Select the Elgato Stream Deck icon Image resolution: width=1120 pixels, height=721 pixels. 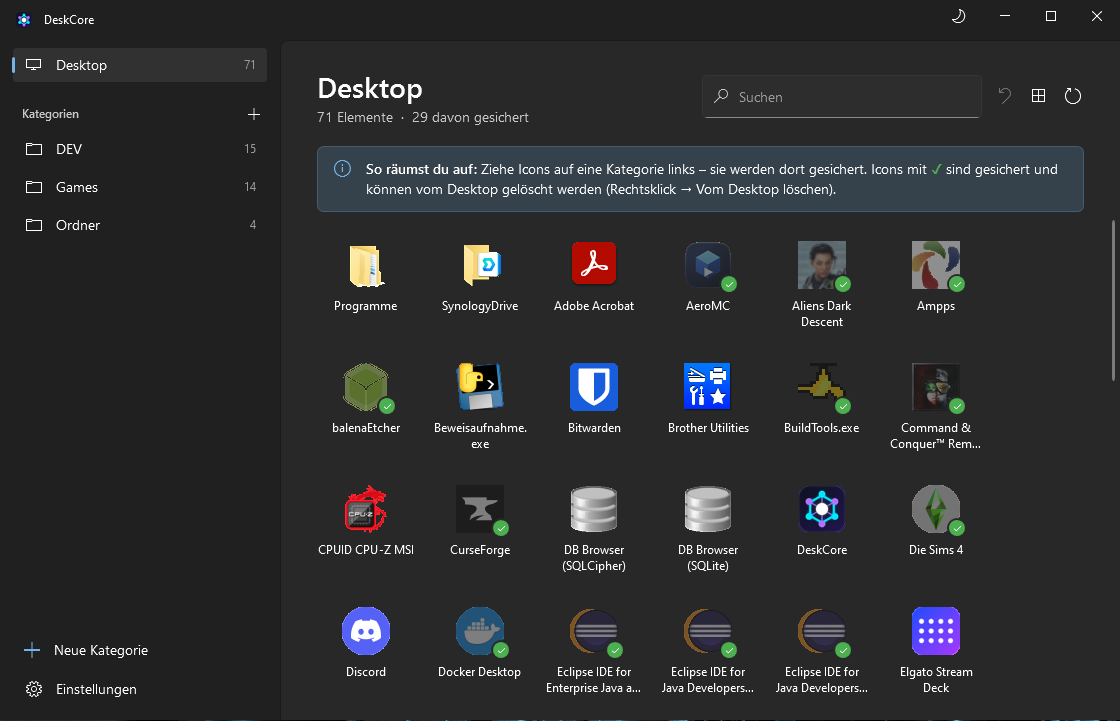936,632
